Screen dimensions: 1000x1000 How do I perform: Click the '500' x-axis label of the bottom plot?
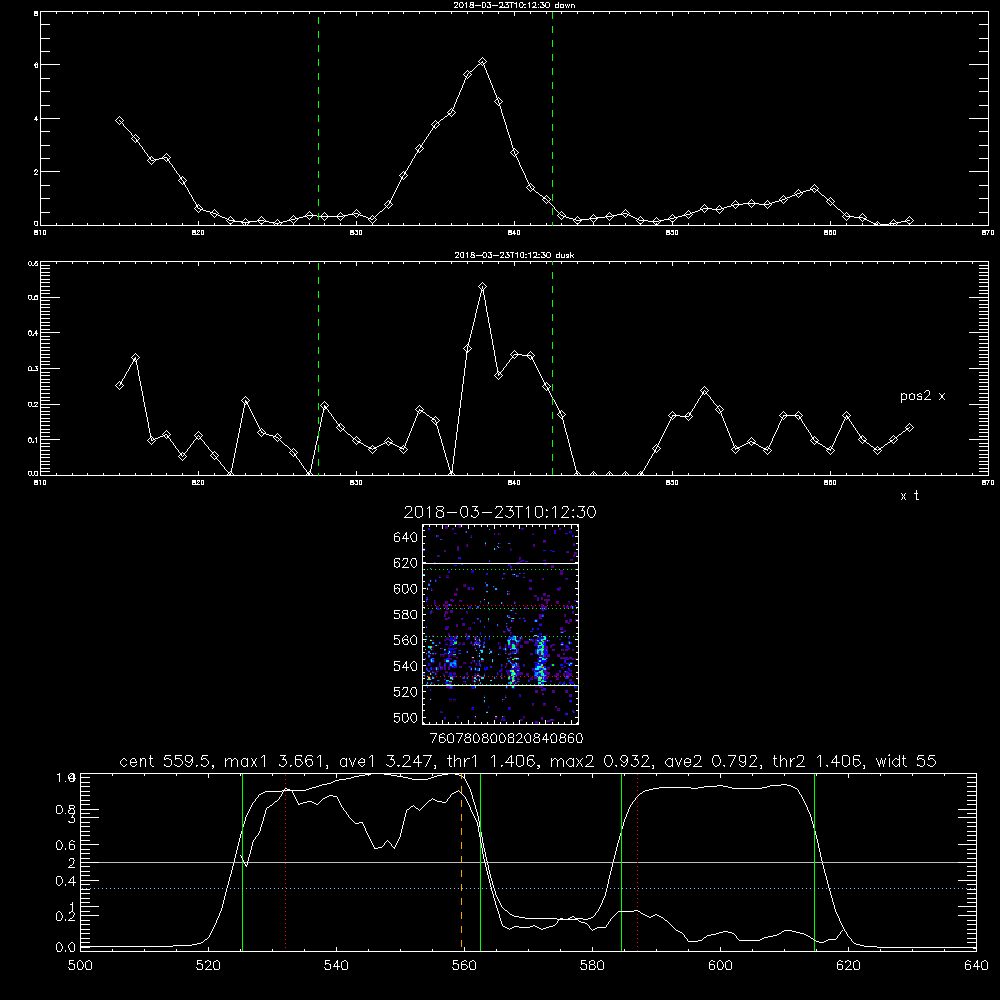[80, 966]
